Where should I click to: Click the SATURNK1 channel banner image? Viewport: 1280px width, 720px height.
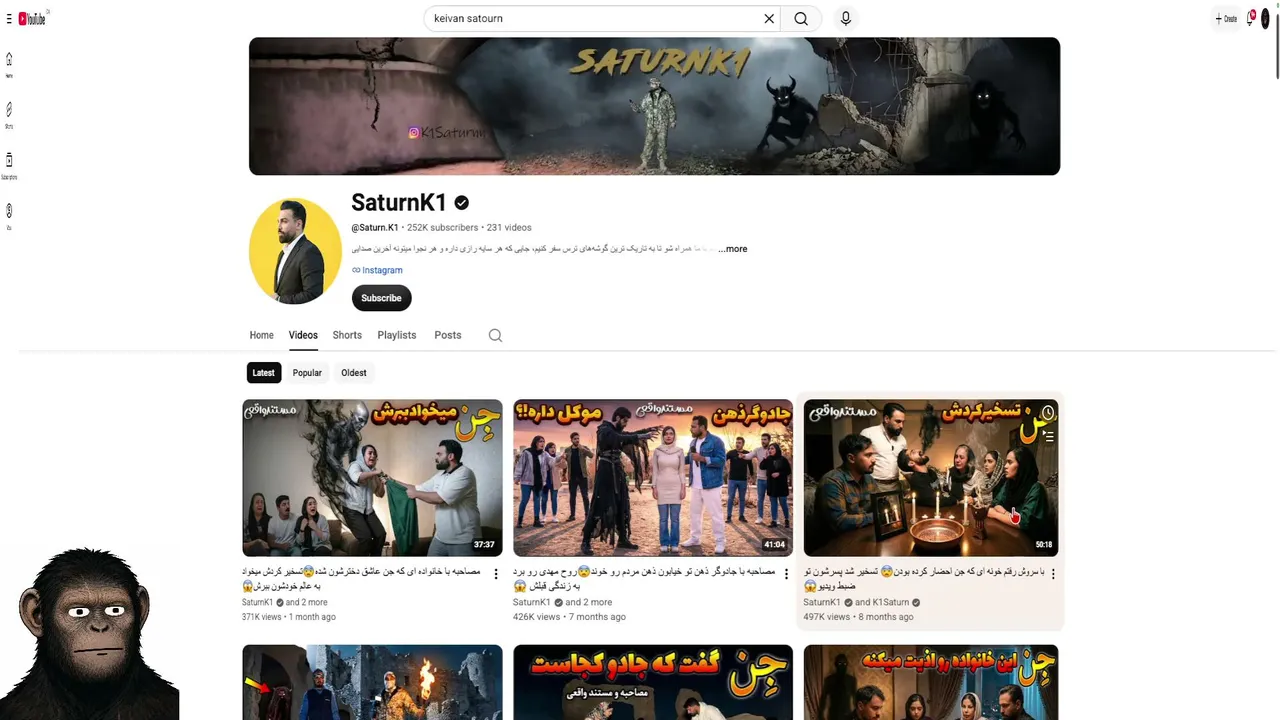(654, 106)
